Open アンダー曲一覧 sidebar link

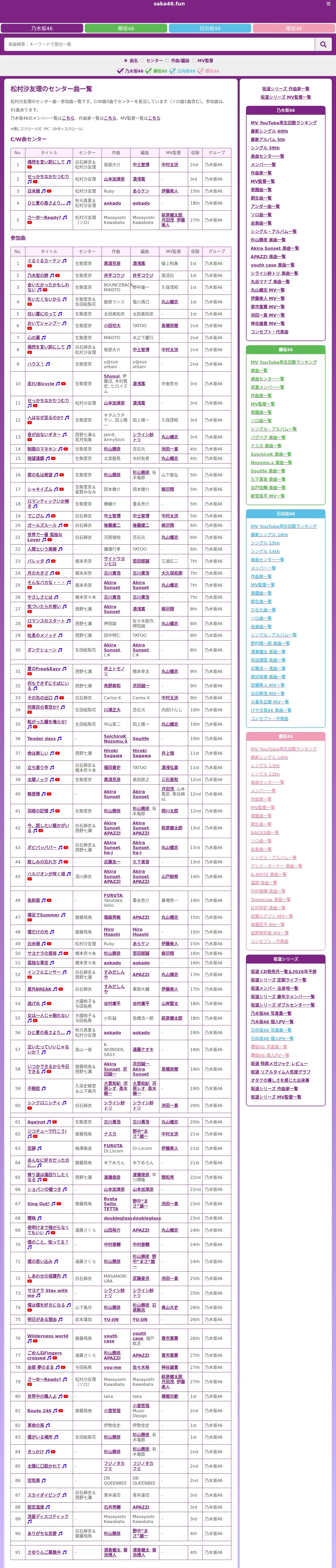265,206
